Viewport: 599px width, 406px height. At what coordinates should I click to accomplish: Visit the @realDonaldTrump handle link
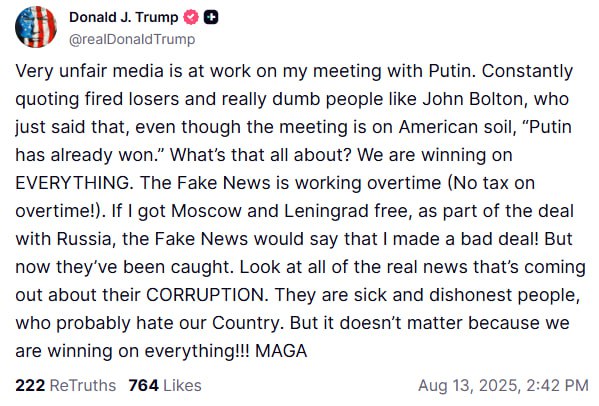click(x=132, y=39)
